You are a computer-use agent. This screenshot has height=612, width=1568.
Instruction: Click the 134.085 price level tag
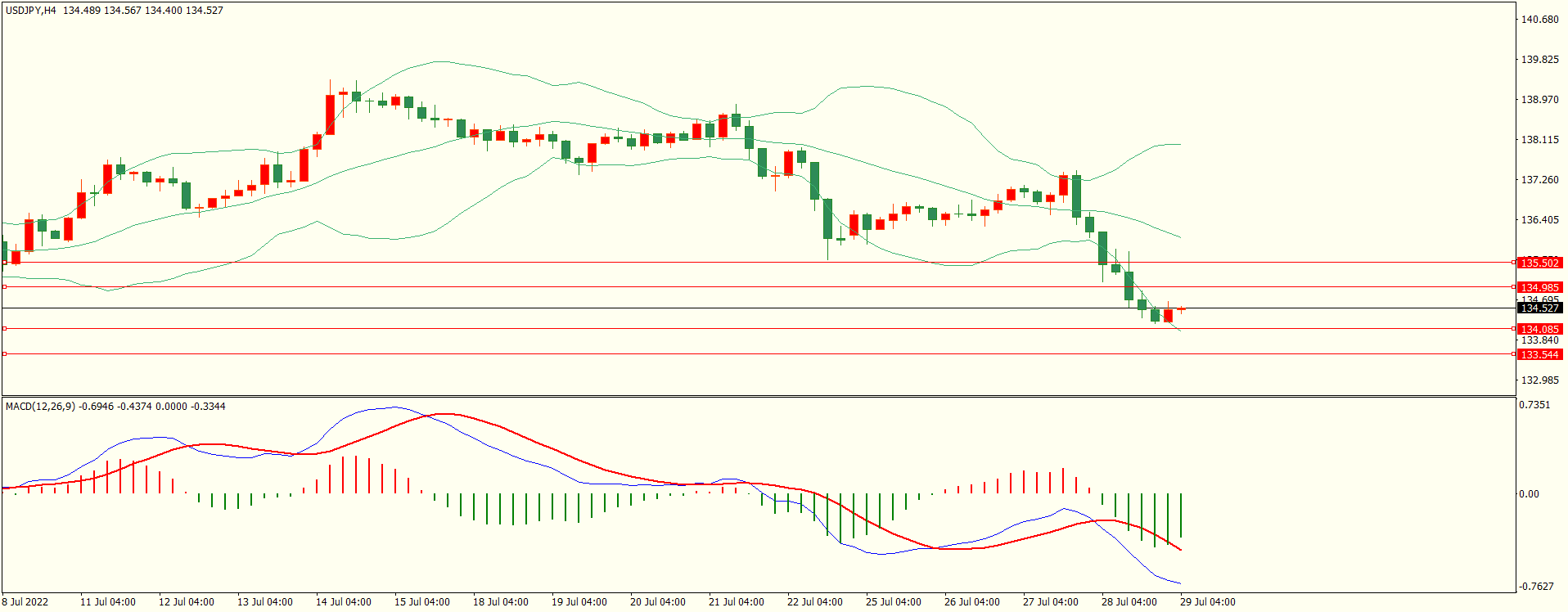pyautogui.click(x=1539, y=329)
